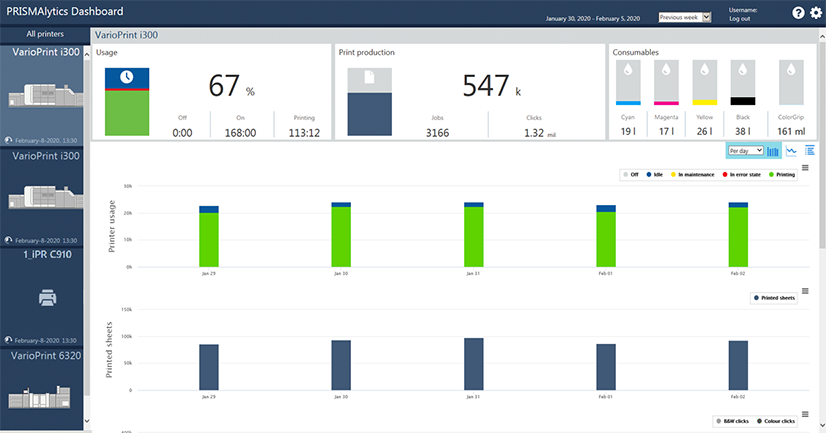Click the Jobs 3166 value
The height and width of the screenshot is (433, 826).
pyautogui.click(x=438, y=133)
